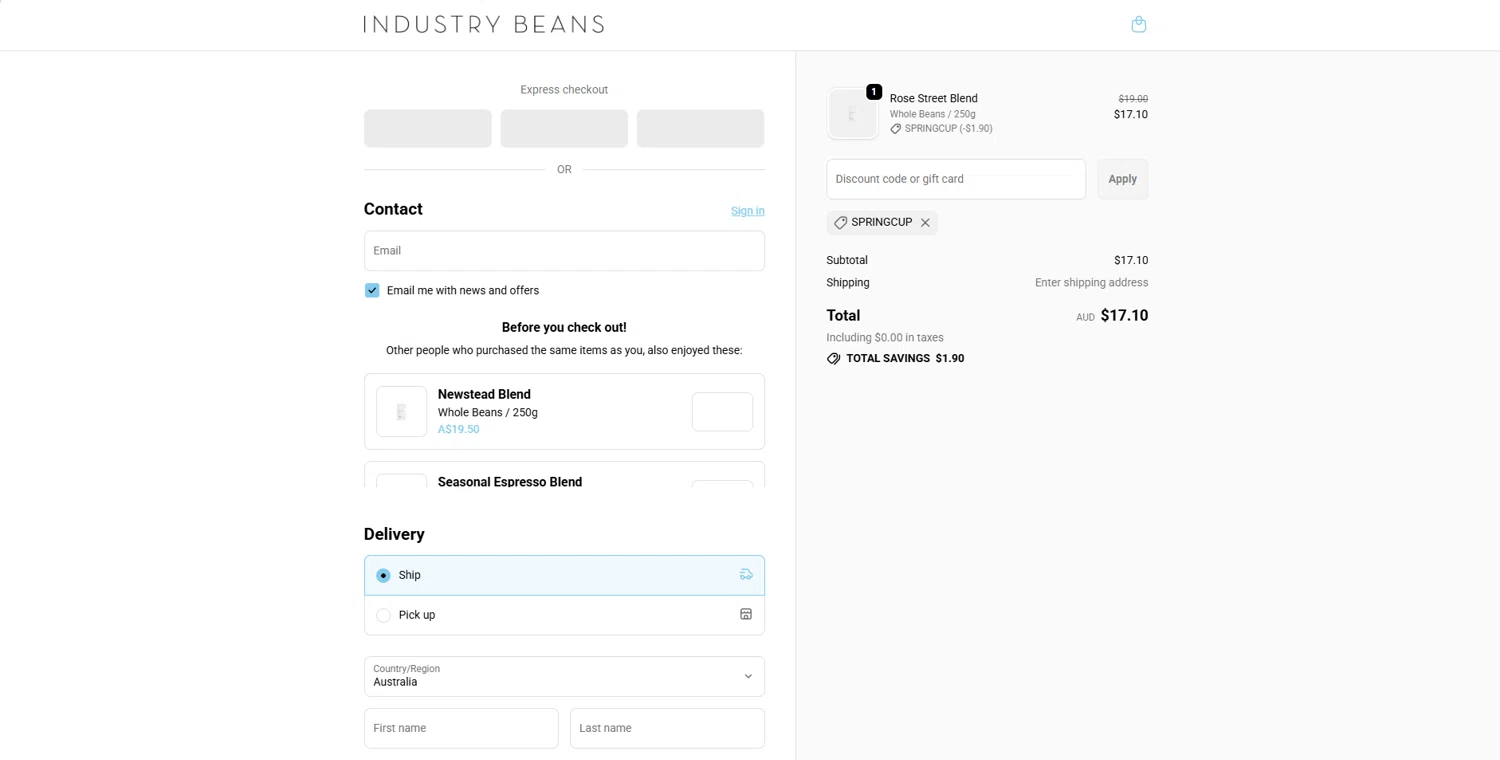Screen dimensions: 1500x760
Task: Click the Seasonal Espresso Blend title
Action: click(510, 482)
